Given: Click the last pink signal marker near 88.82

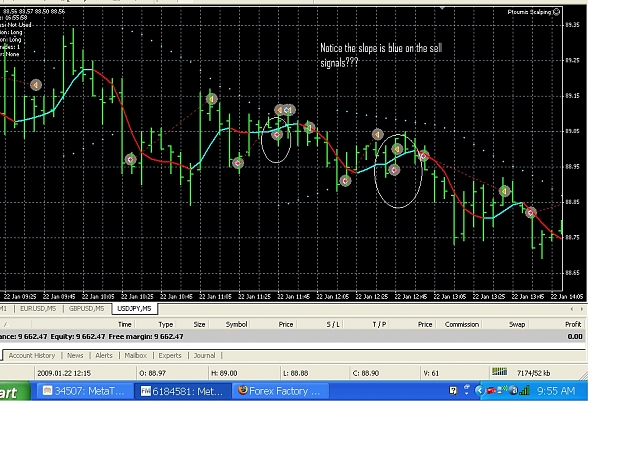Looking at the screenshot, I should click(530, 213).
